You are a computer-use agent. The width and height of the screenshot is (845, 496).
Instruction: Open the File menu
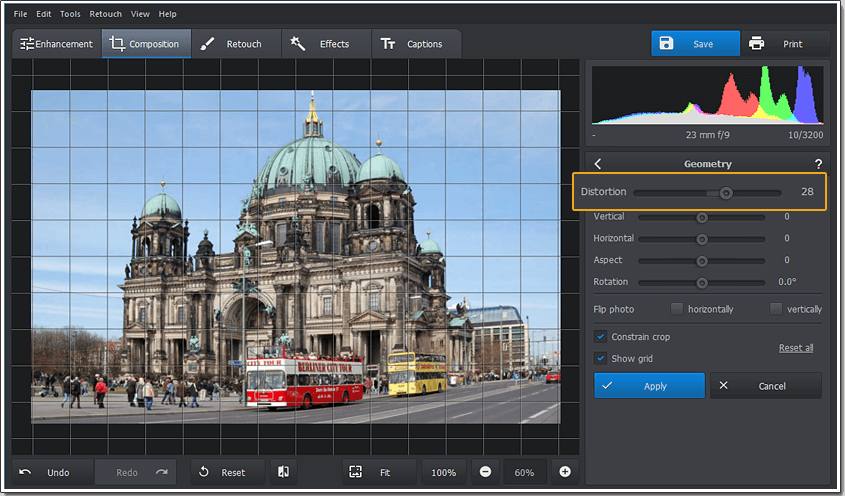tap(20, 14)
